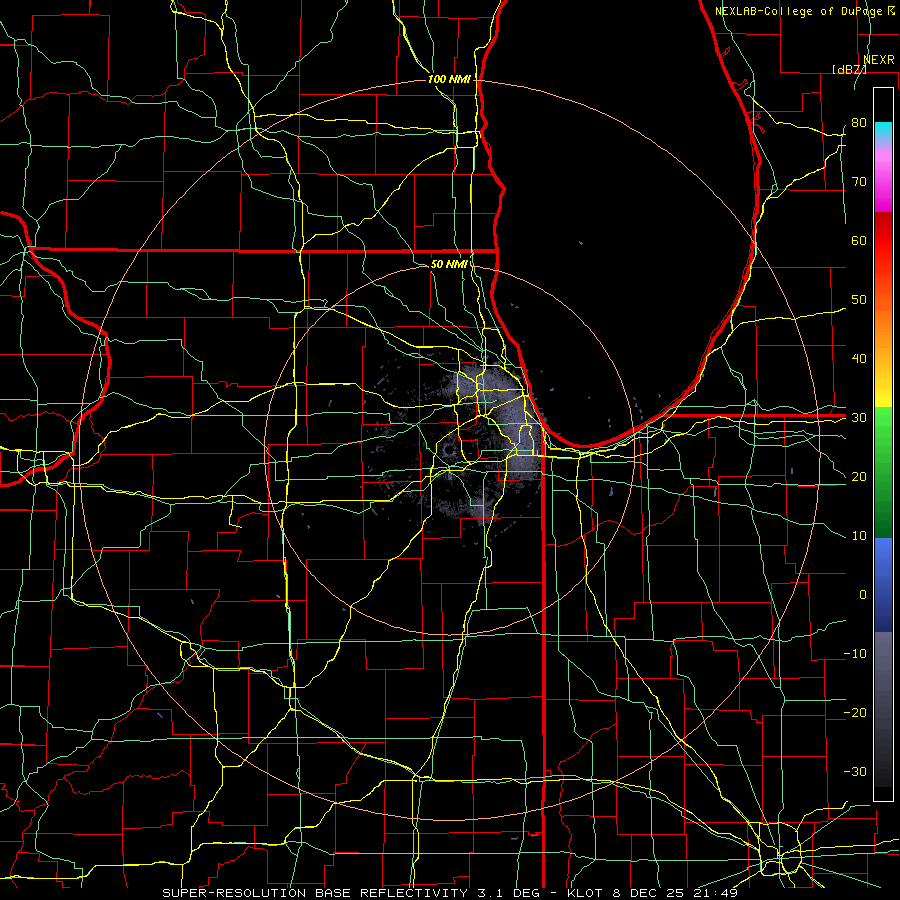Click the 40 value on the dBZ scale

(x=859, y=359)
